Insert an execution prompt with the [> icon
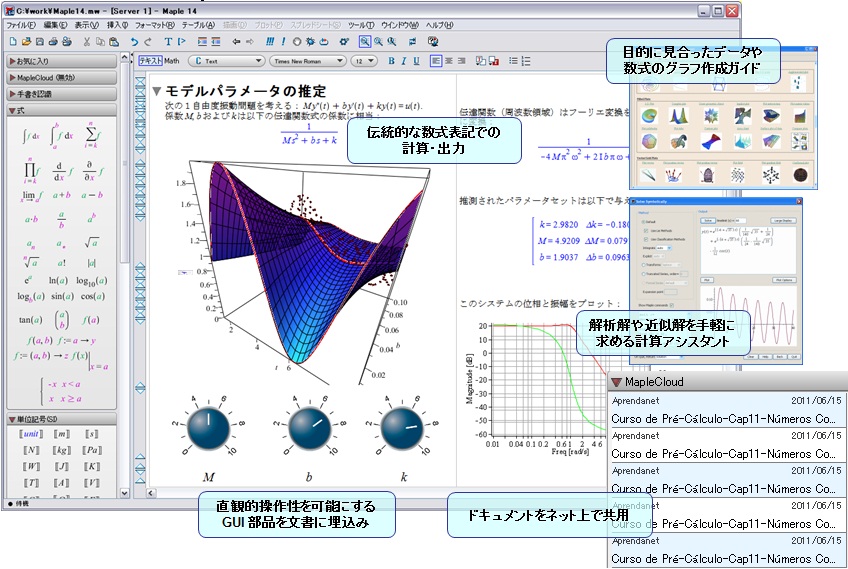The height and width of the screenshot is (569, 848). 182,42
